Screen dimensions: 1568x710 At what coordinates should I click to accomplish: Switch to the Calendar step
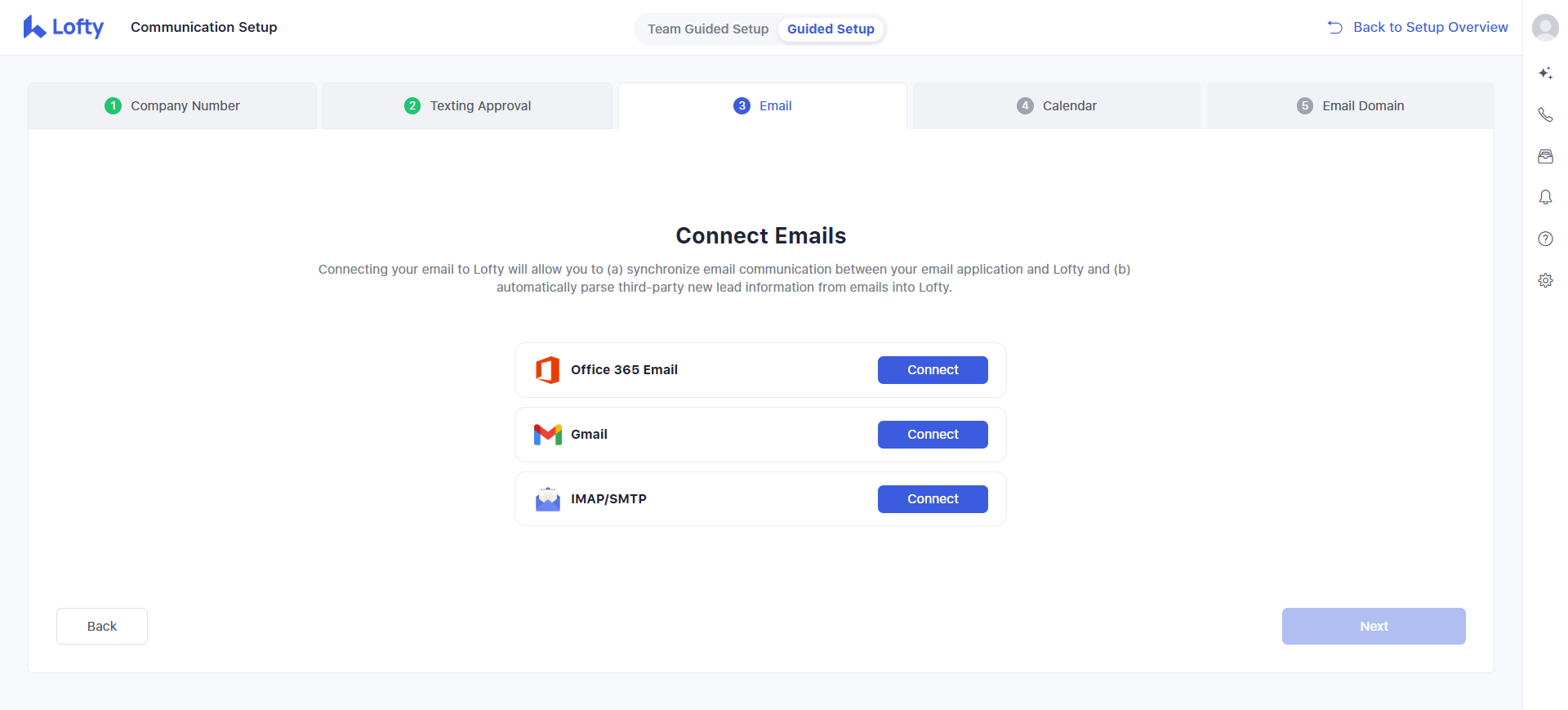[1057, 105]
